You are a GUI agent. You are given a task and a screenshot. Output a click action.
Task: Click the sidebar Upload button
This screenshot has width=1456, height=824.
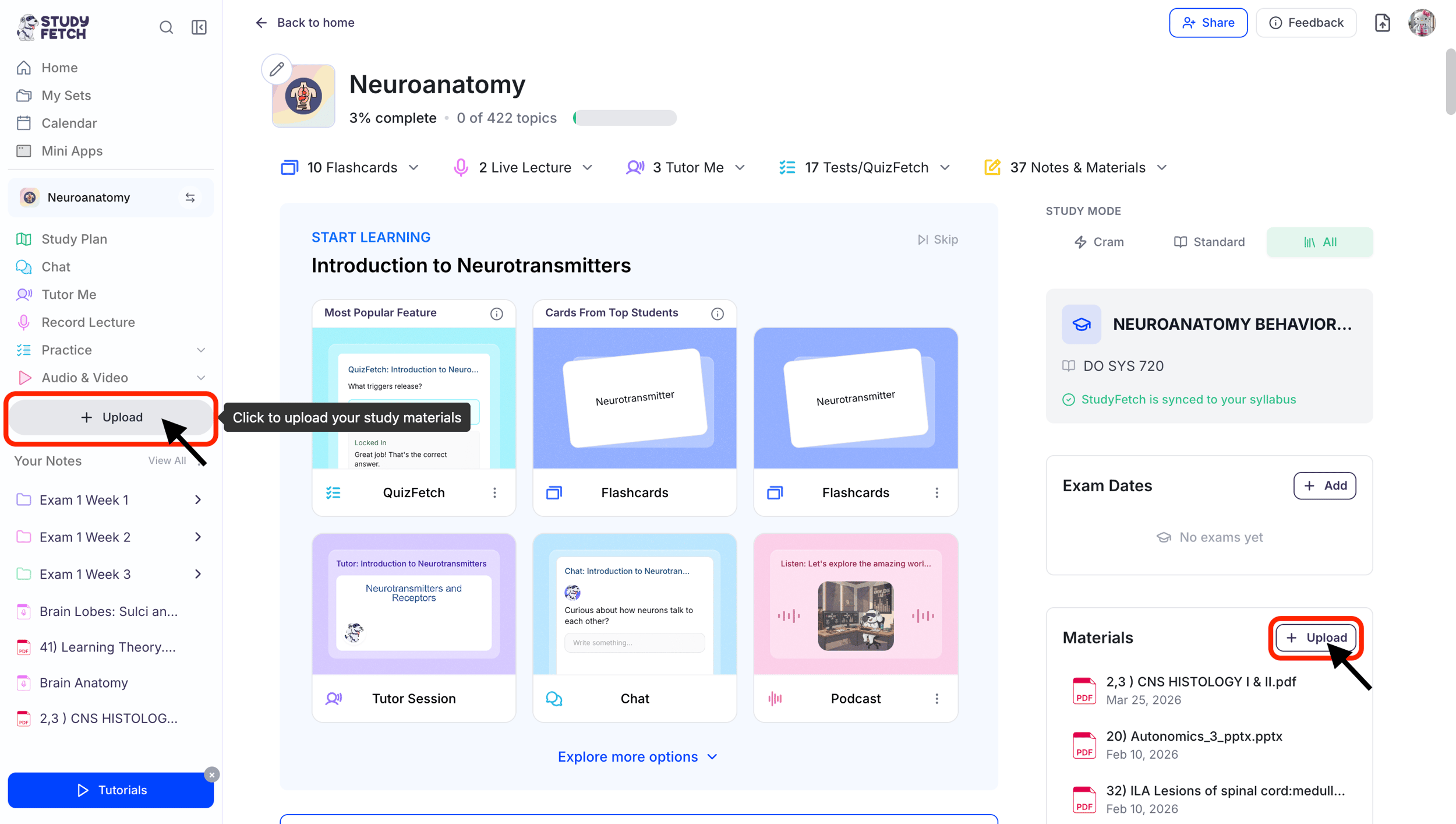tap(111, 418)
